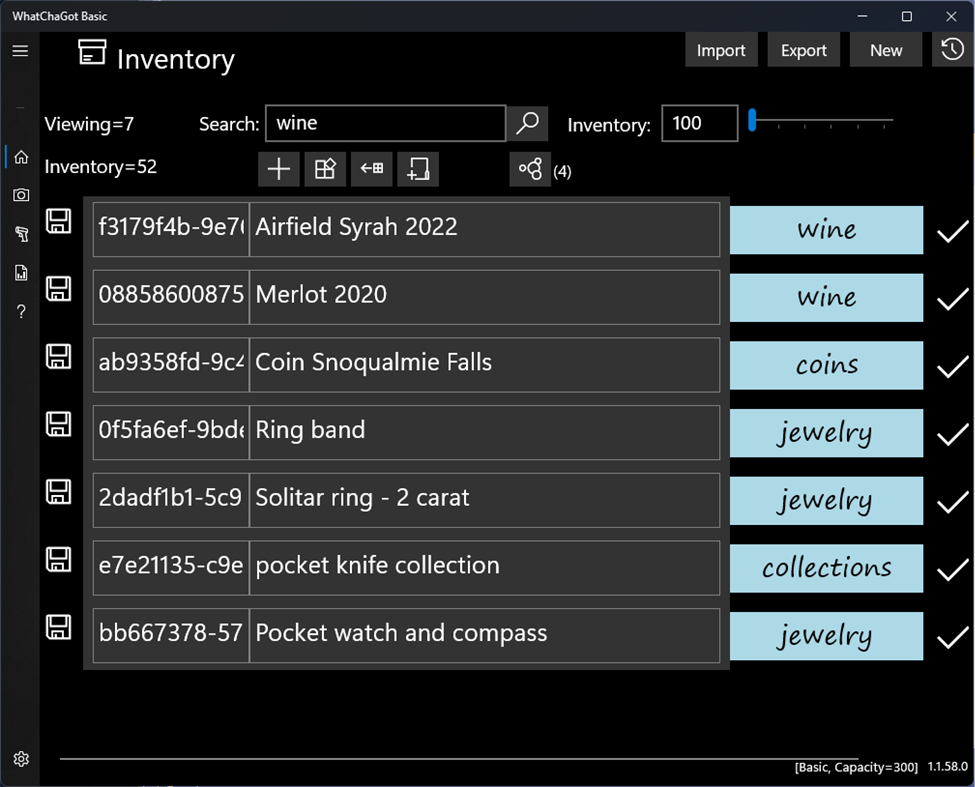Toggle checkmark for Merlot 2020
The width and height of the screenshot is (975, 787).
(x=953, y=299)
